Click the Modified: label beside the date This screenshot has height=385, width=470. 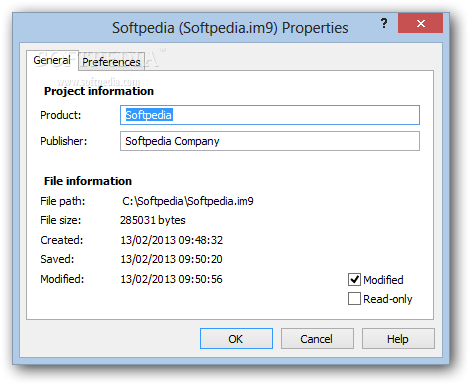coord(62,279)
